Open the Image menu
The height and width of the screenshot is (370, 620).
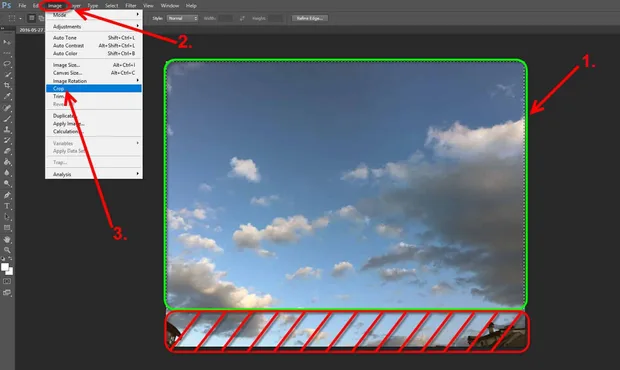point(55,6)
